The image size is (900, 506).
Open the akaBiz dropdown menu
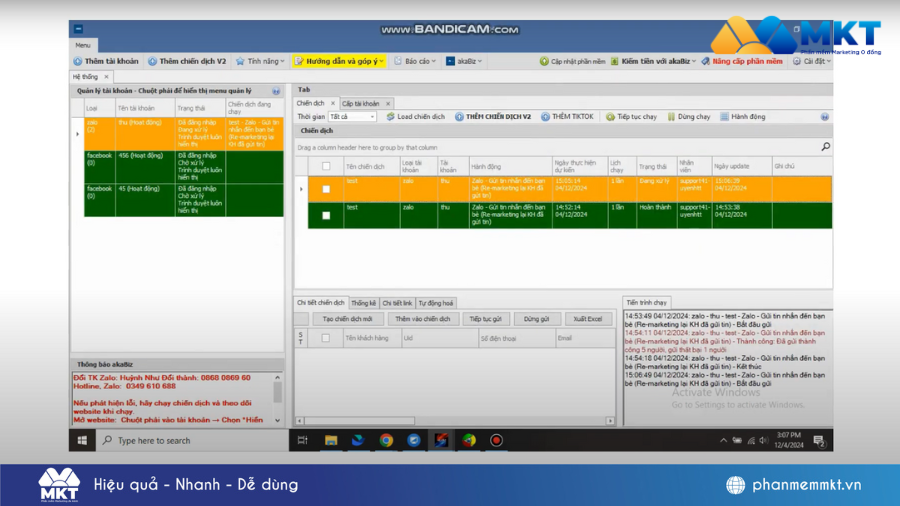pyautogui.click(x=464, y=61)
